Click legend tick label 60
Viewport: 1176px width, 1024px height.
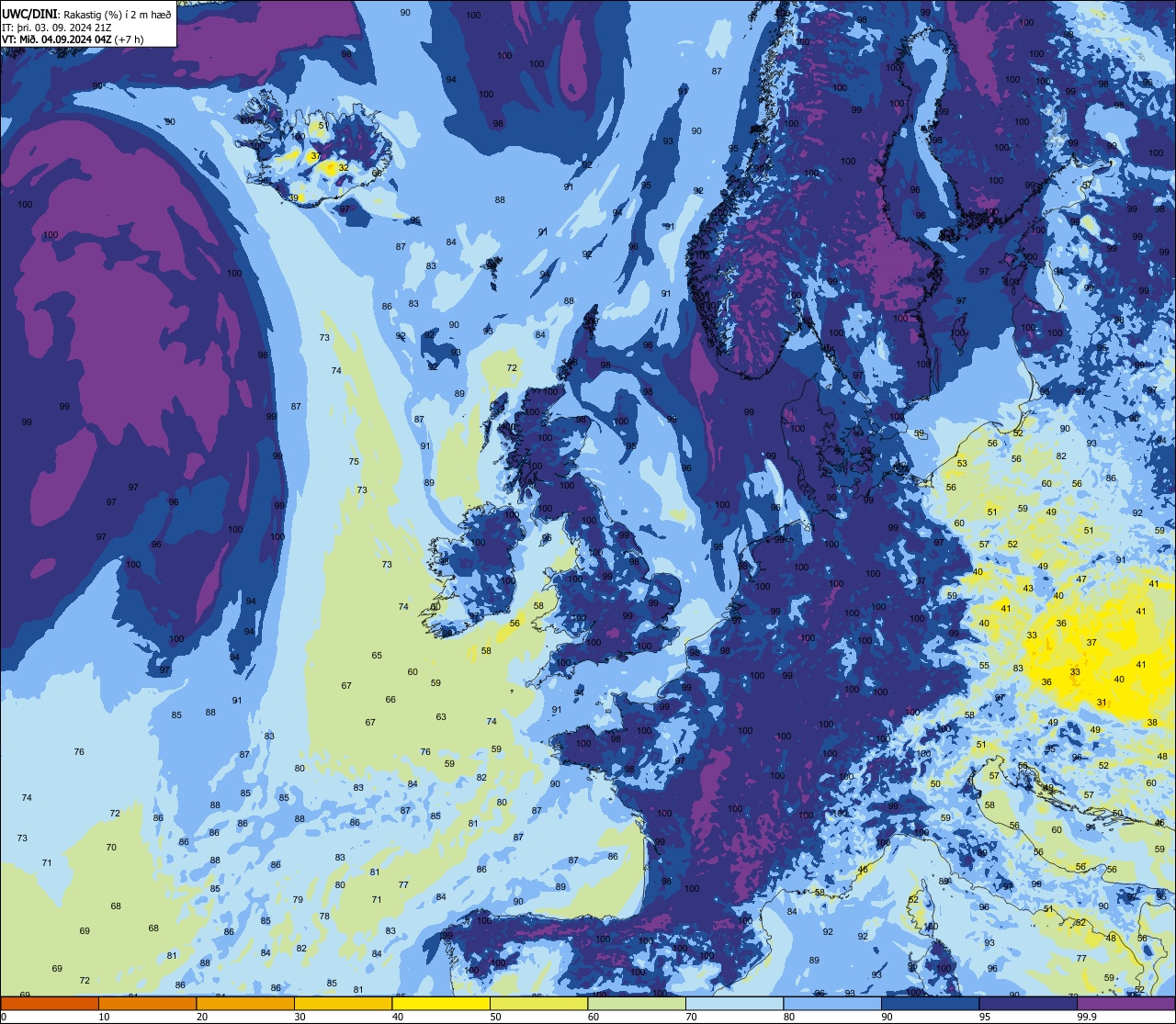[x=594, y=1016]
